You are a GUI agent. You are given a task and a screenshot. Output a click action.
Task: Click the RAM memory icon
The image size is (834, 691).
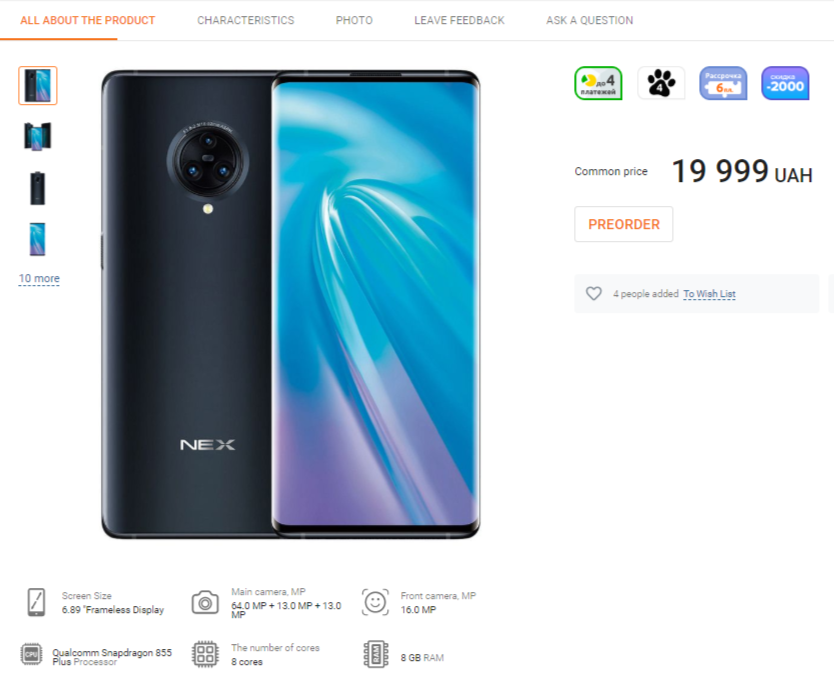376,654
